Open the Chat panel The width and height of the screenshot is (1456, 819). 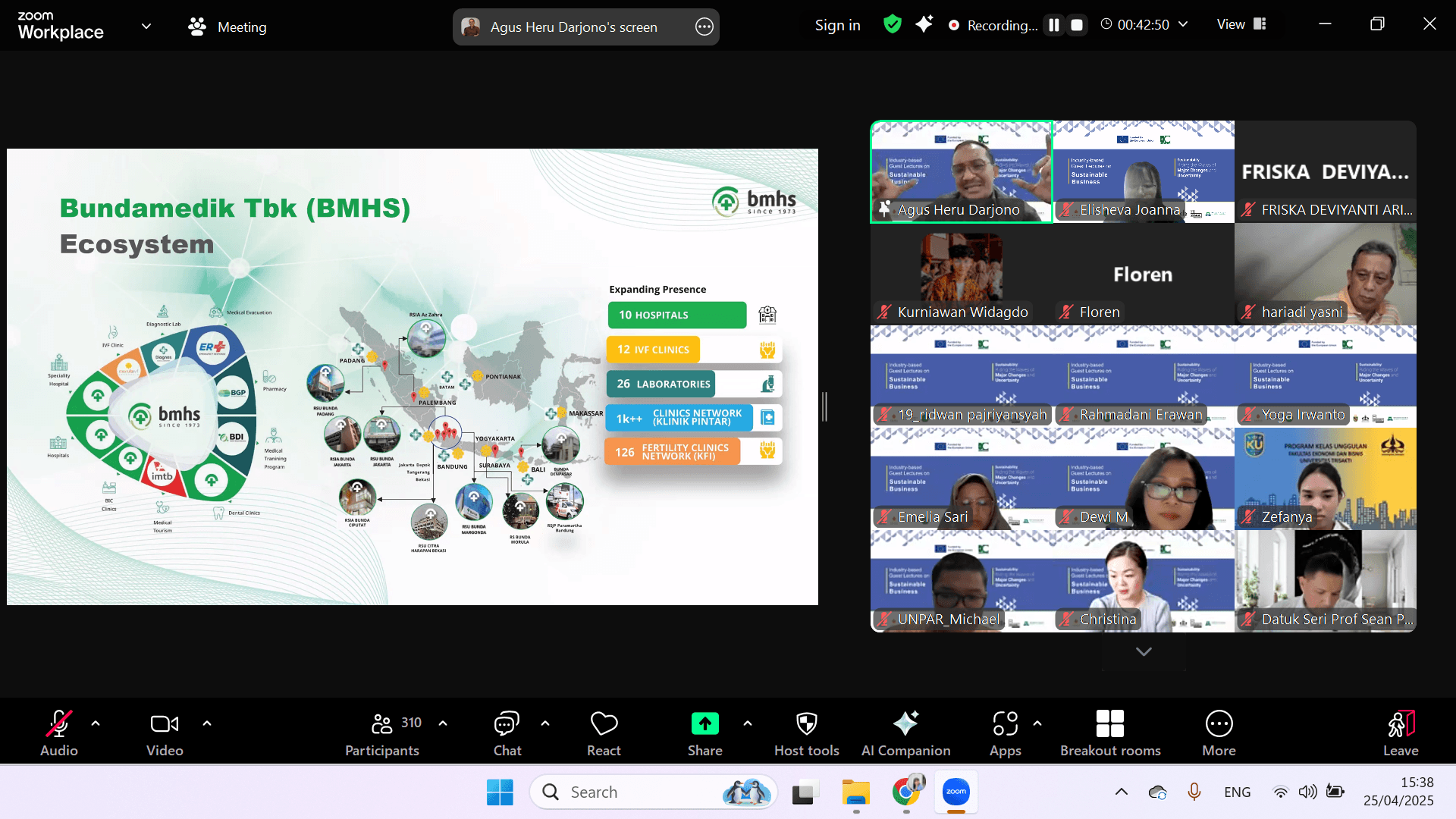point(507,733)
